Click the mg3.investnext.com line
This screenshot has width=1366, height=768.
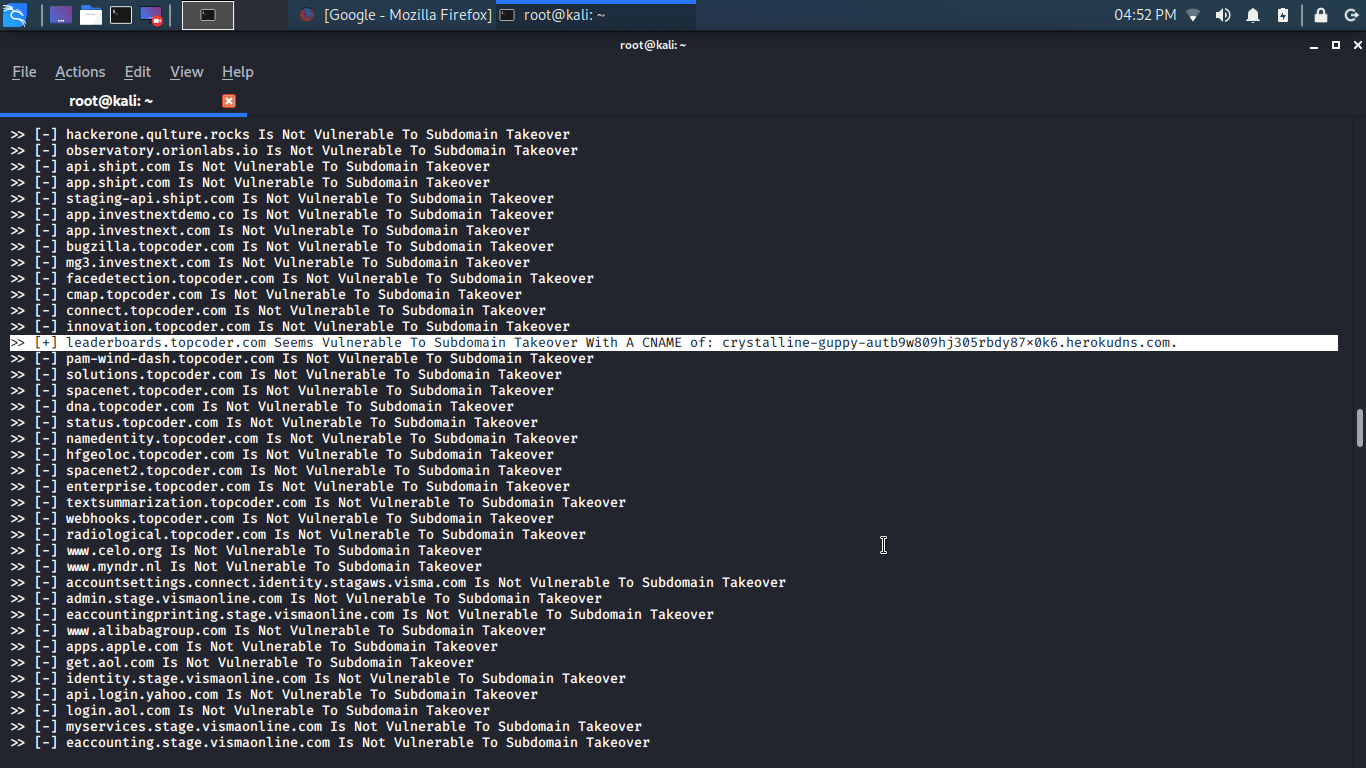pyautogui.click(x=270, y=262)
